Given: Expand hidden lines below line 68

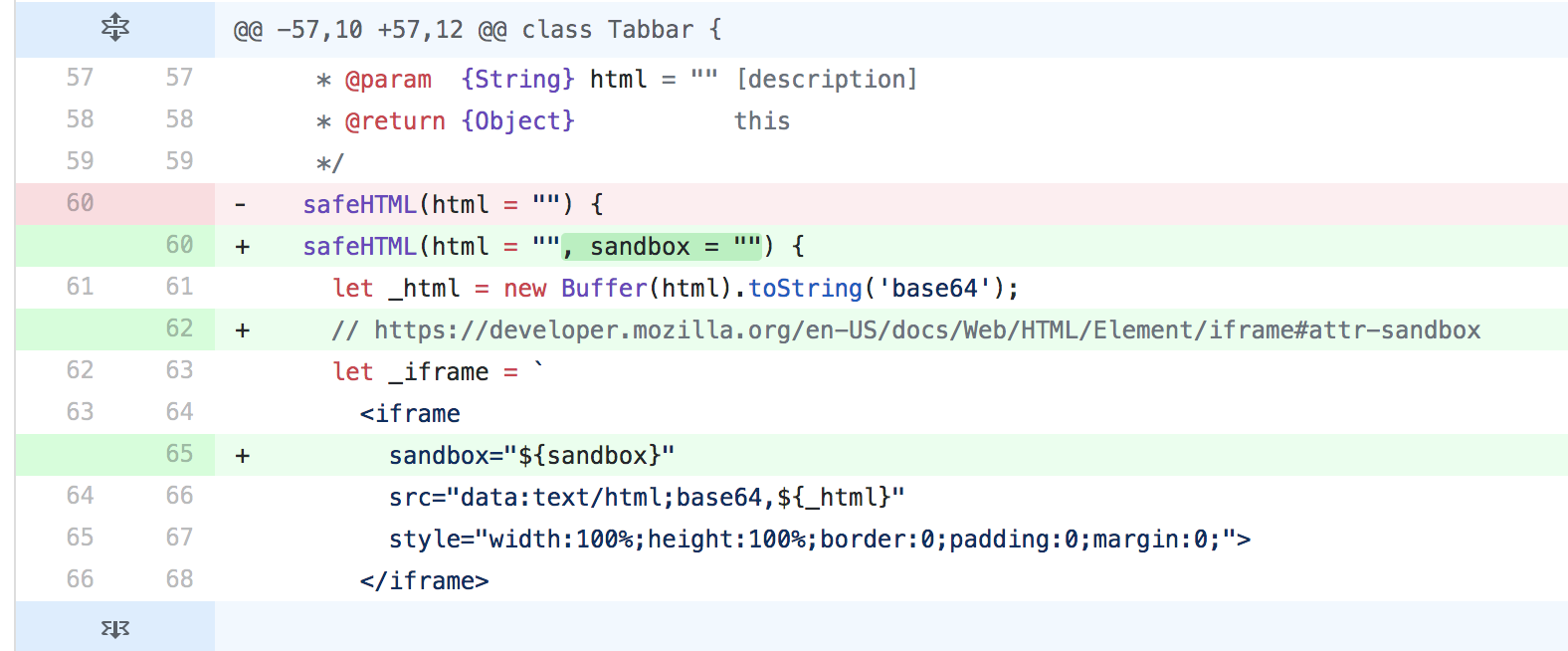Looking at the screenshot, I should pos(115,628).
